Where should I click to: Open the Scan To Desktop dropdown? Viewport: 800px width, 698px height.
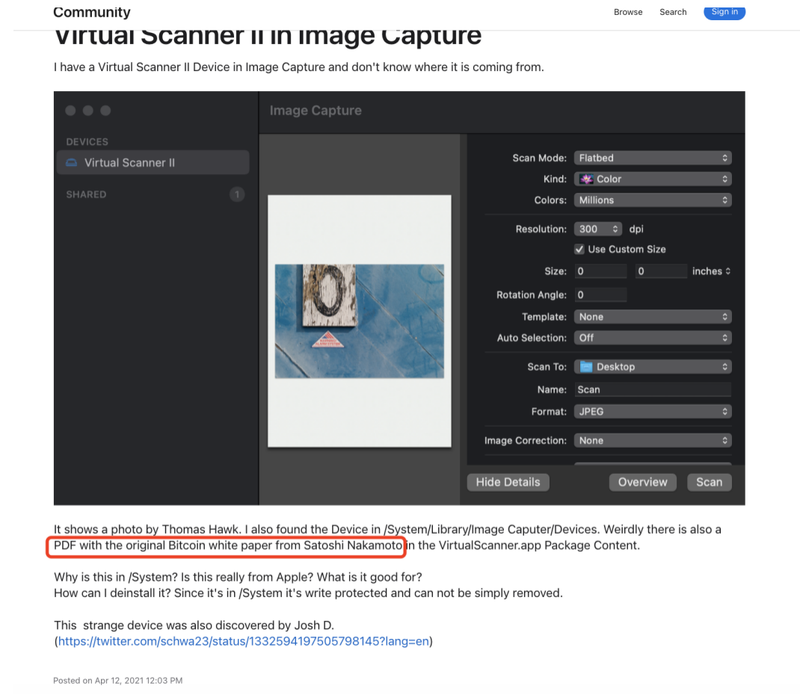coord(653,367)
